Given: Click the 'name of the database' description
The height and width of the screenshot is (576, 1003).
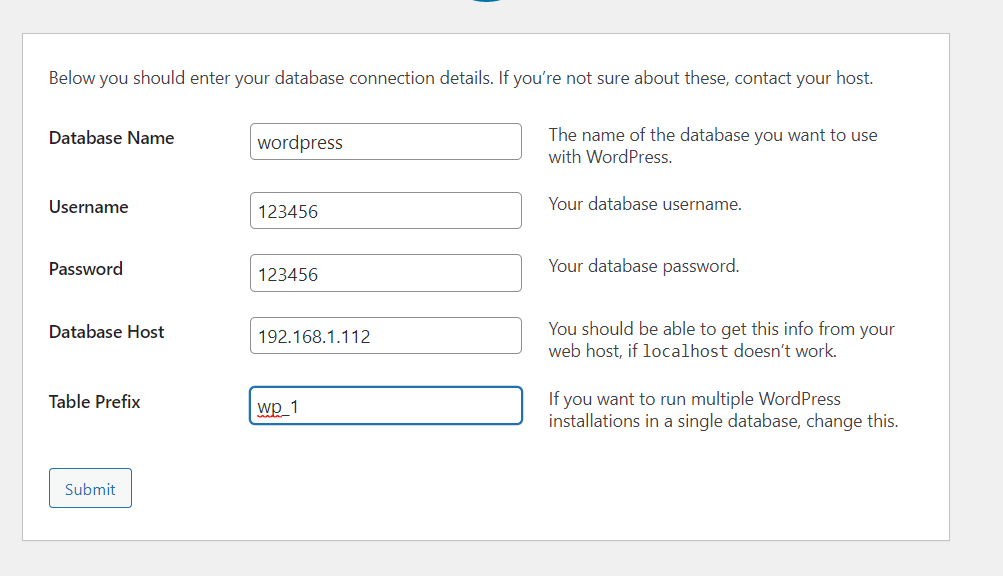Looking at the screenshot, I should tap(712, 145).
